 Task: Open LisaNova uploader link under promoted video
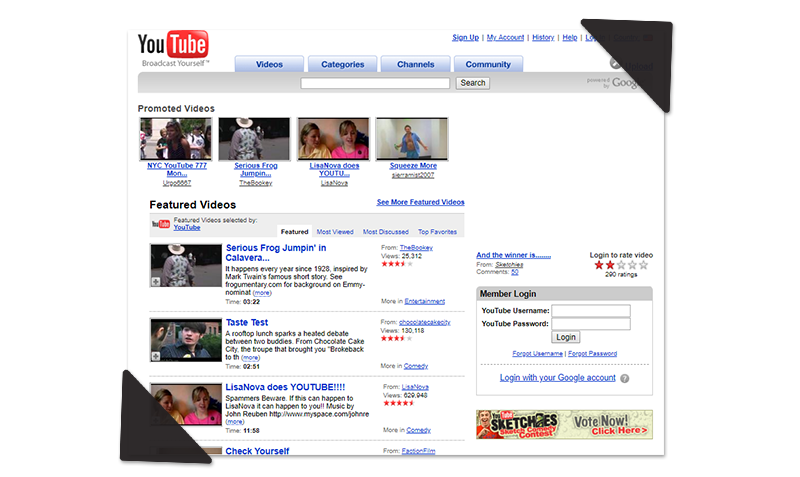point(334,183)
